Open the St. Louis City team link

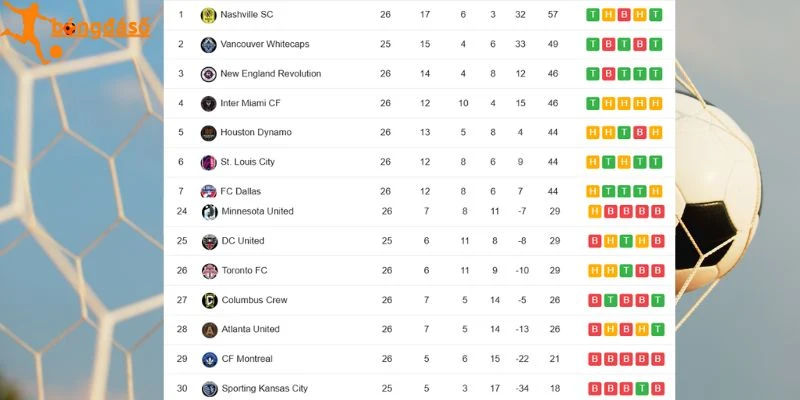(x=247, y=162)
